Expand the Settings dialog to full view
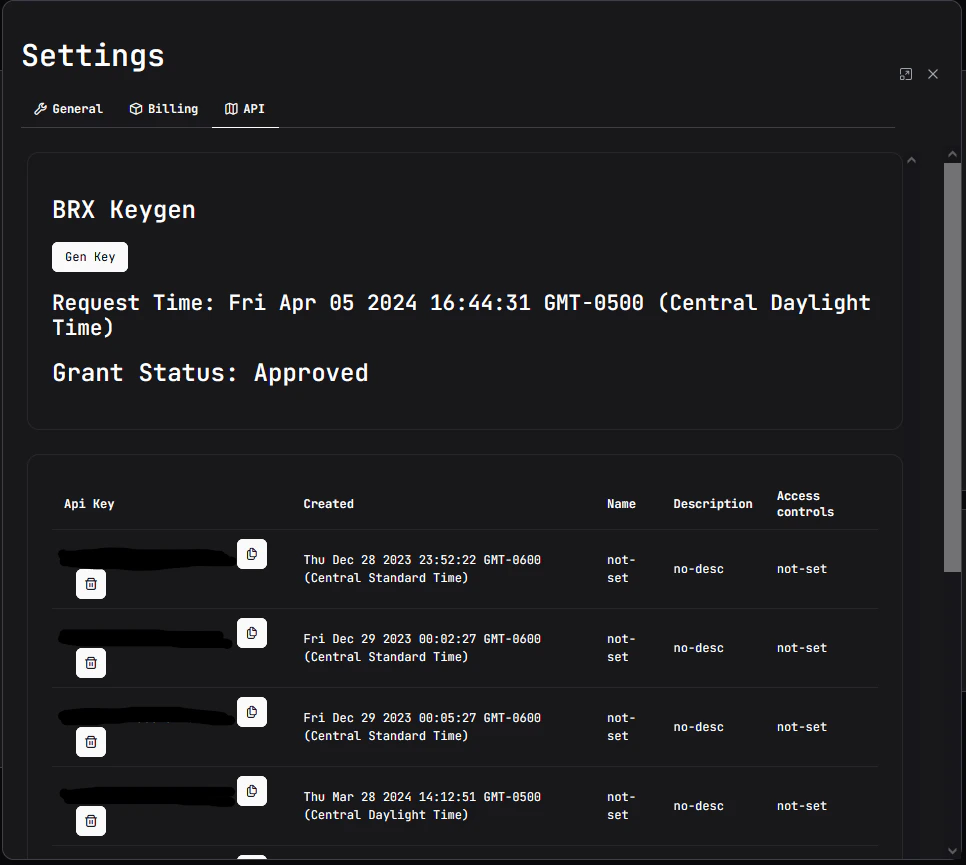Image resolution: width=966 pixels, height=865 pixels. (906, 75)
